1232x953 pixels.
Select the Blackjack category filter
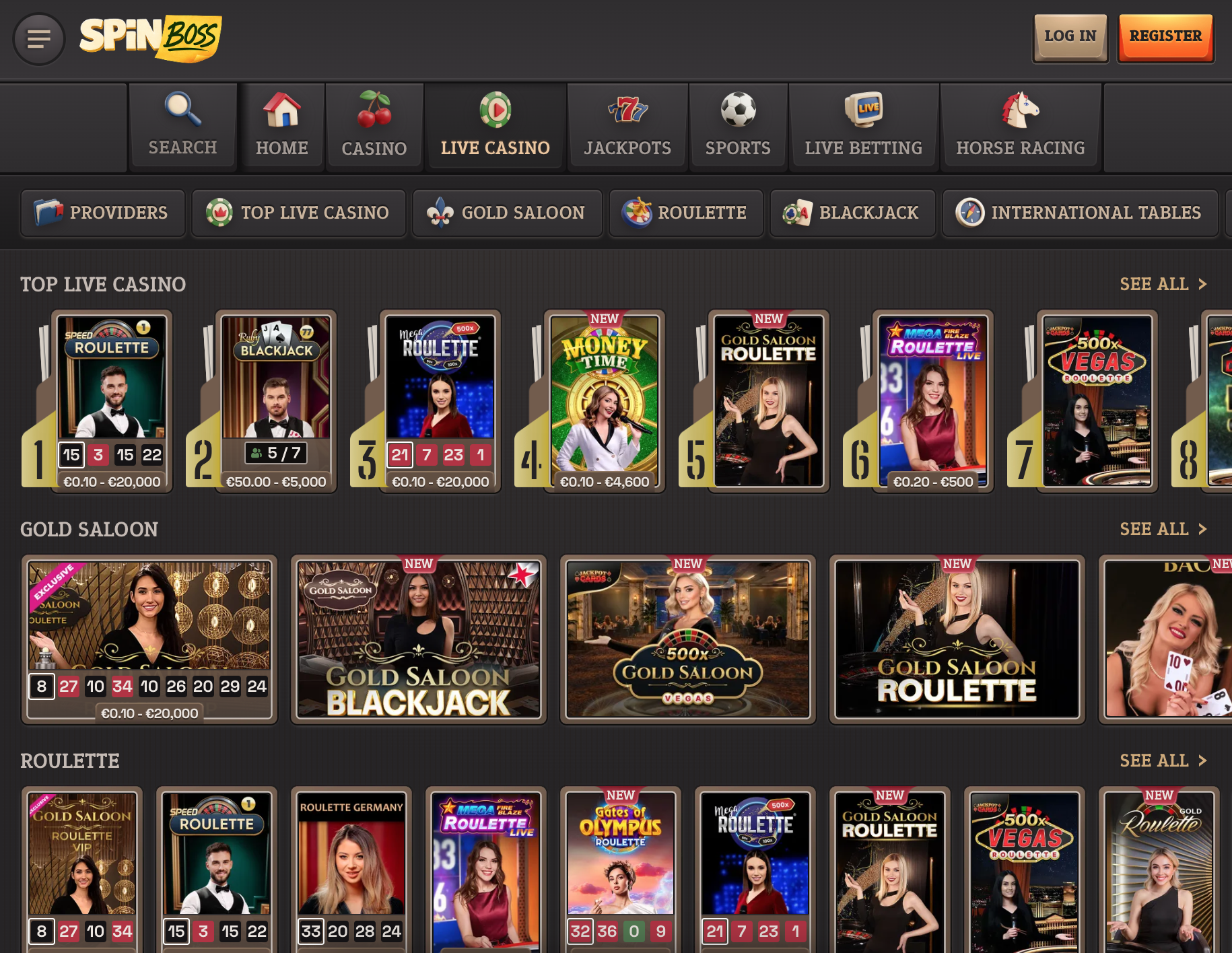(852, 213)
